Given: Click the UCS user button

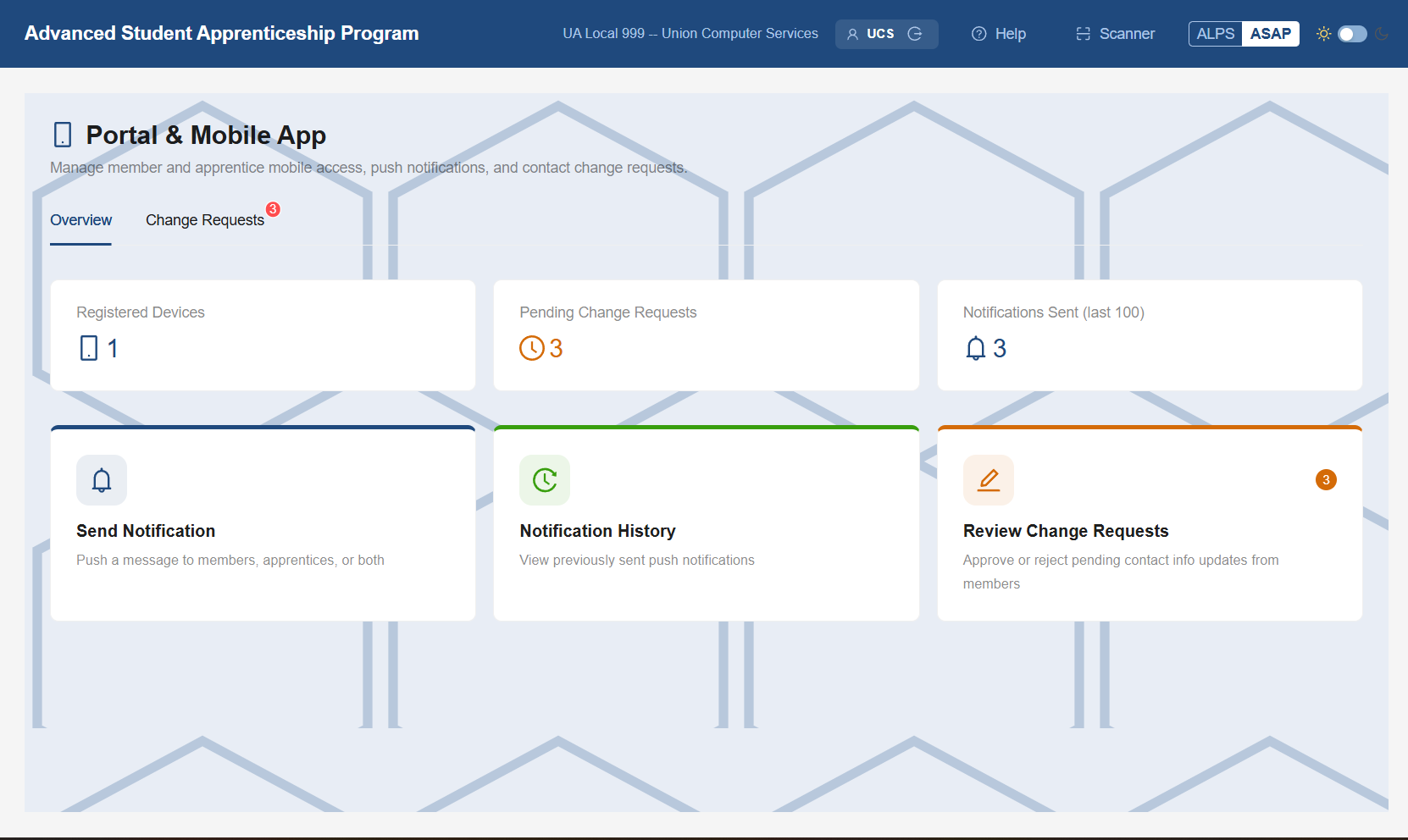Looking at the screenshot, I should pos(886,34).
